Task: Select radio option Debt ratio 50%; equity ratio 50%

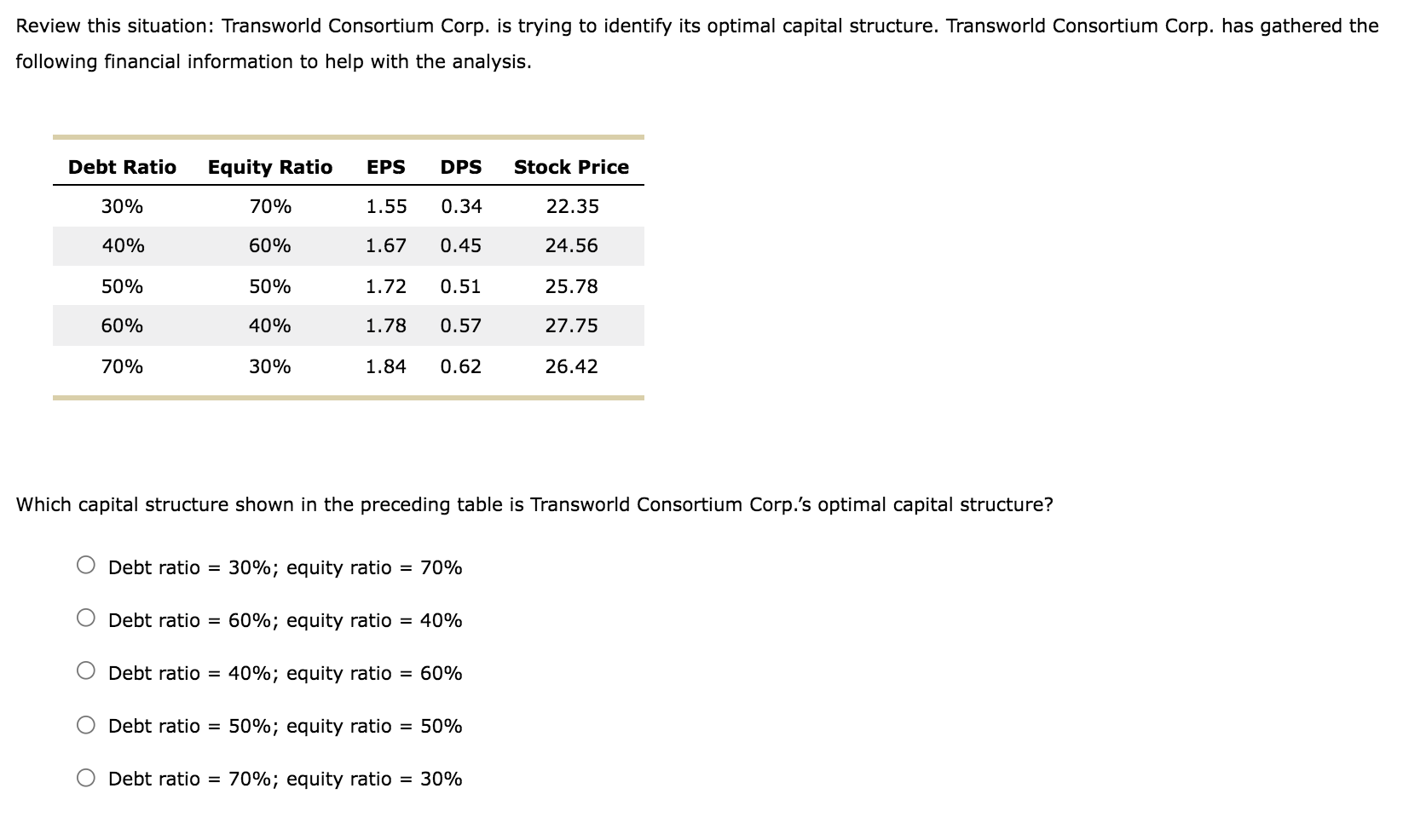Action: coord(86,725)
